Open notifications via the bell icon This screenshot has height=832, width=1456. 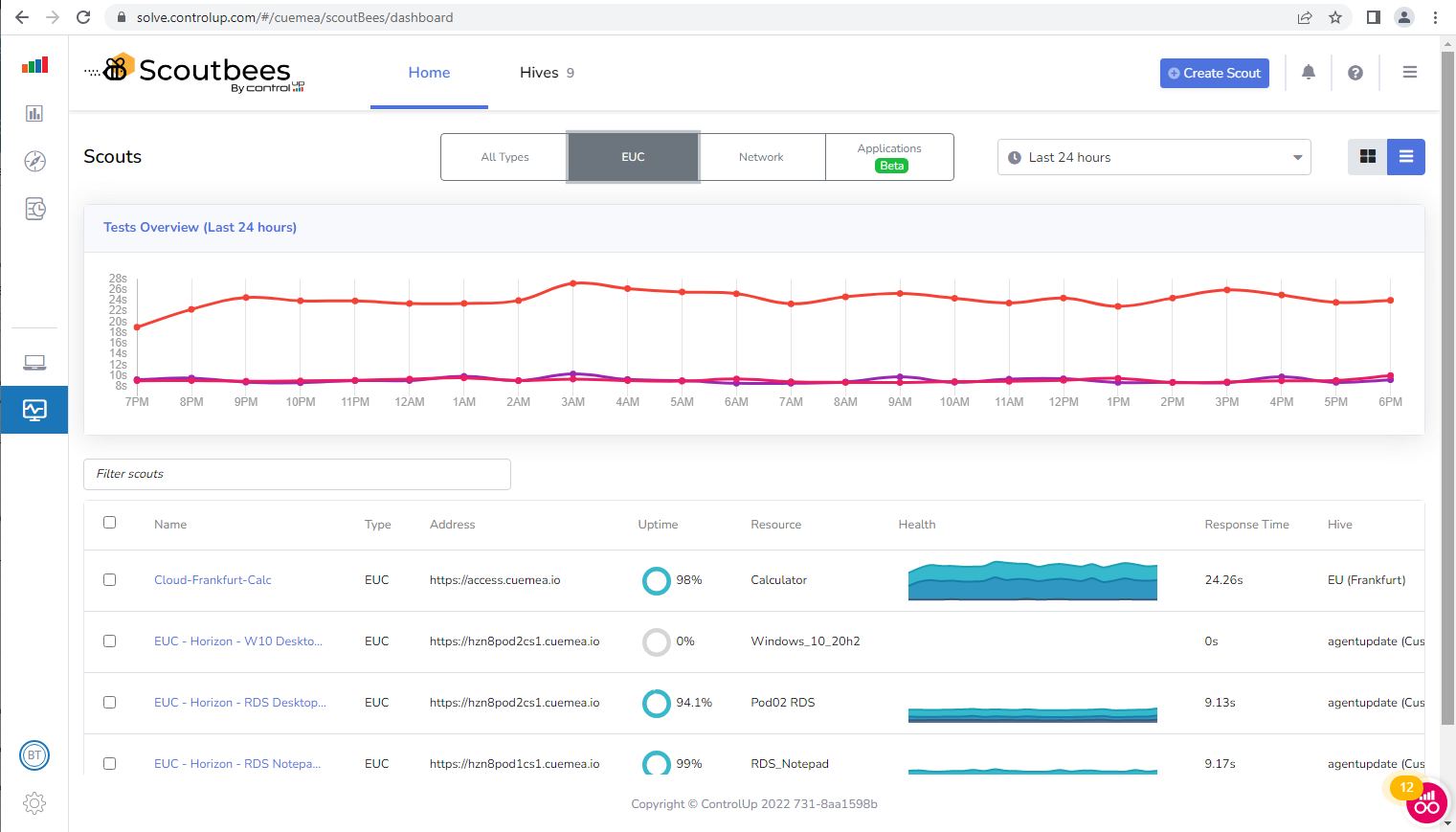pos(1308,72)
